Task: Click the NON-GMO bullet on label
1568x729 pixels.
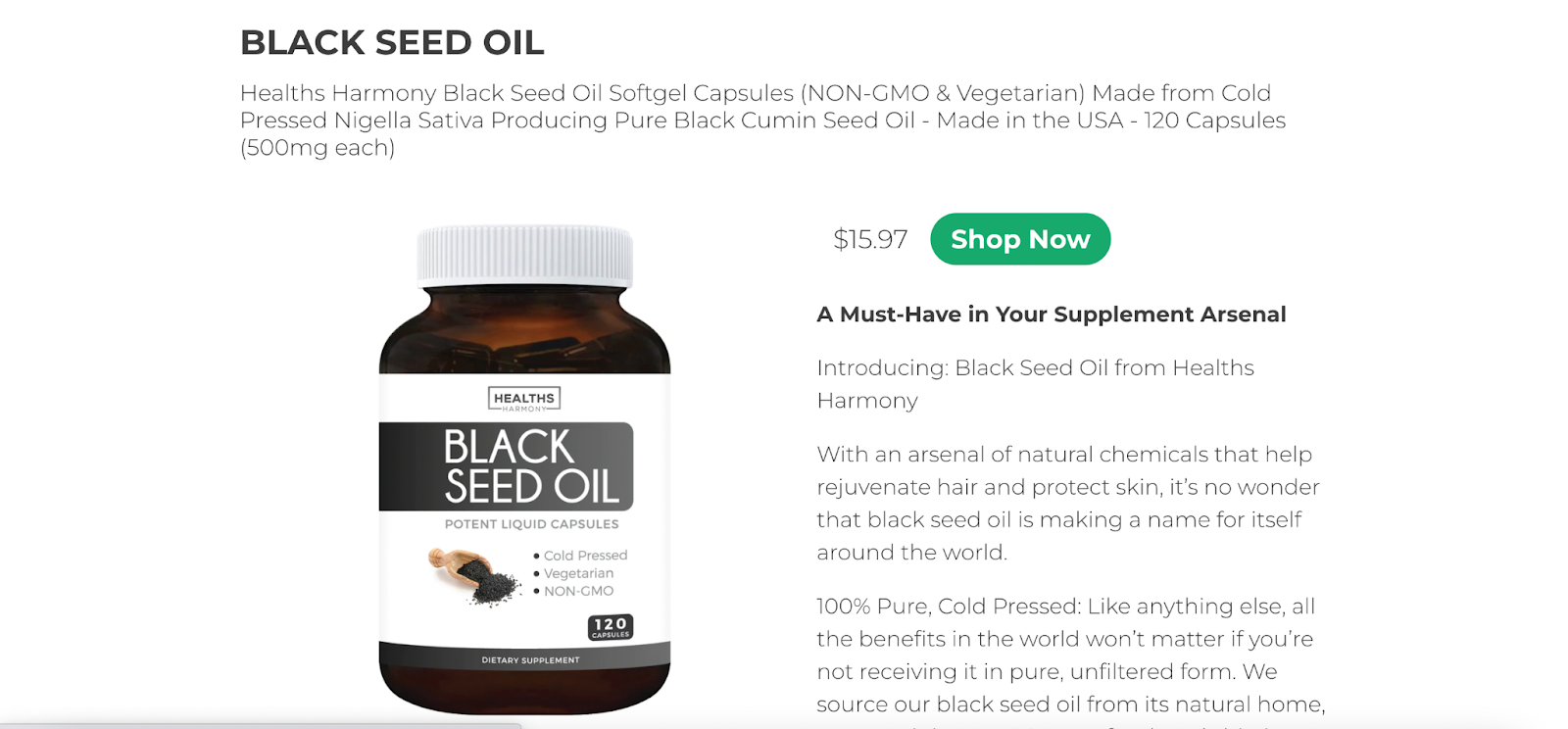Action: [573, 591]
